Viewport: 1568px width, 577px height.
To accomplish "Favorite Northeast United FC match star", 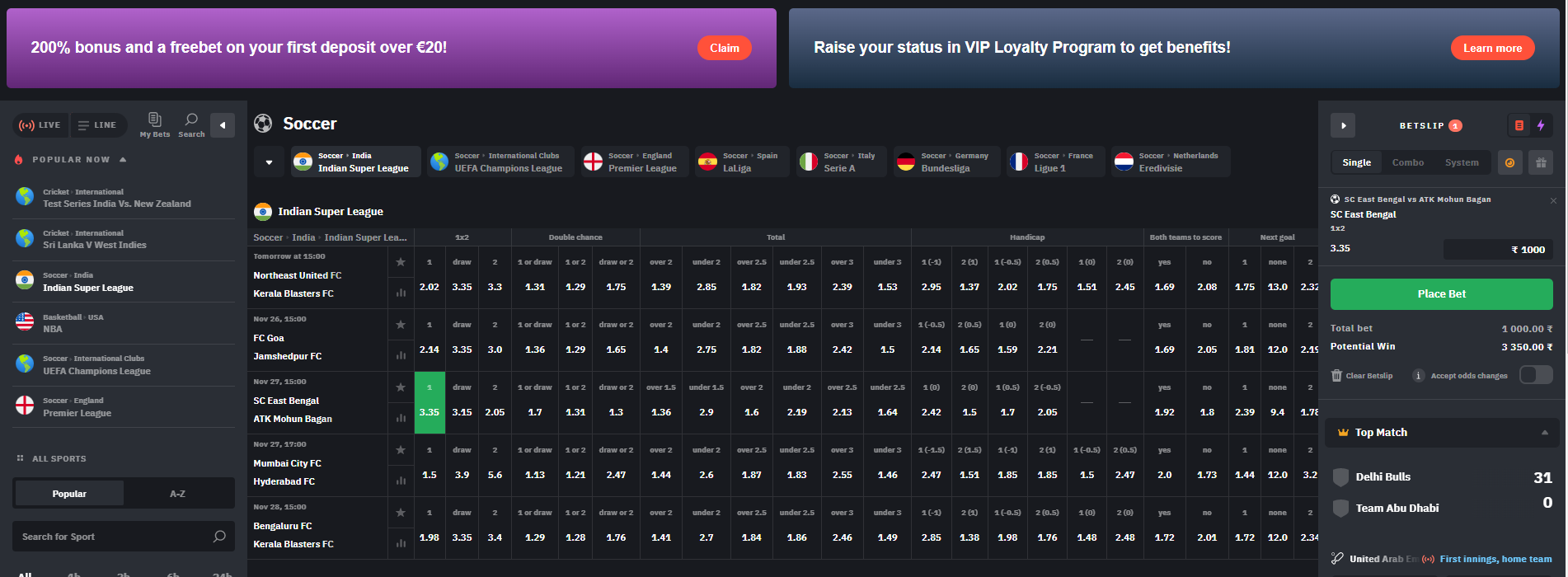I will pos(401,262).
